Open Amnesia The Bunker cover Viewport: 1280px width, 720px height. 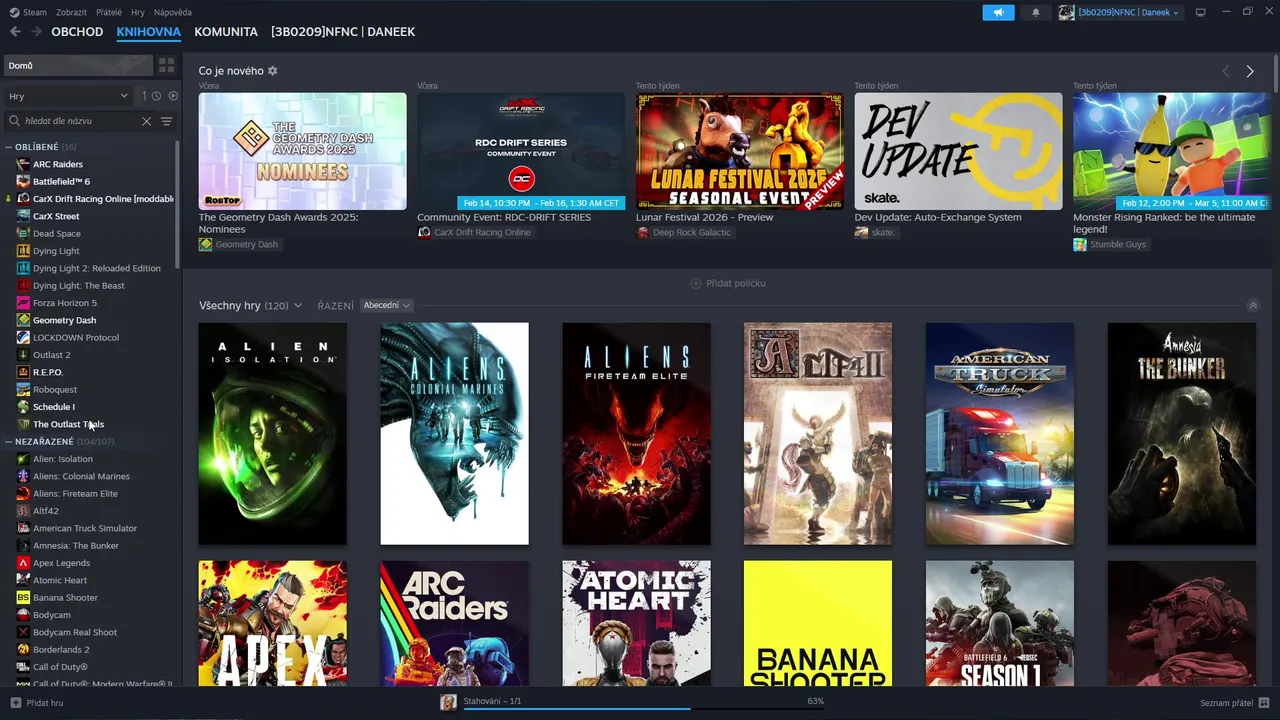[1182, 434]
